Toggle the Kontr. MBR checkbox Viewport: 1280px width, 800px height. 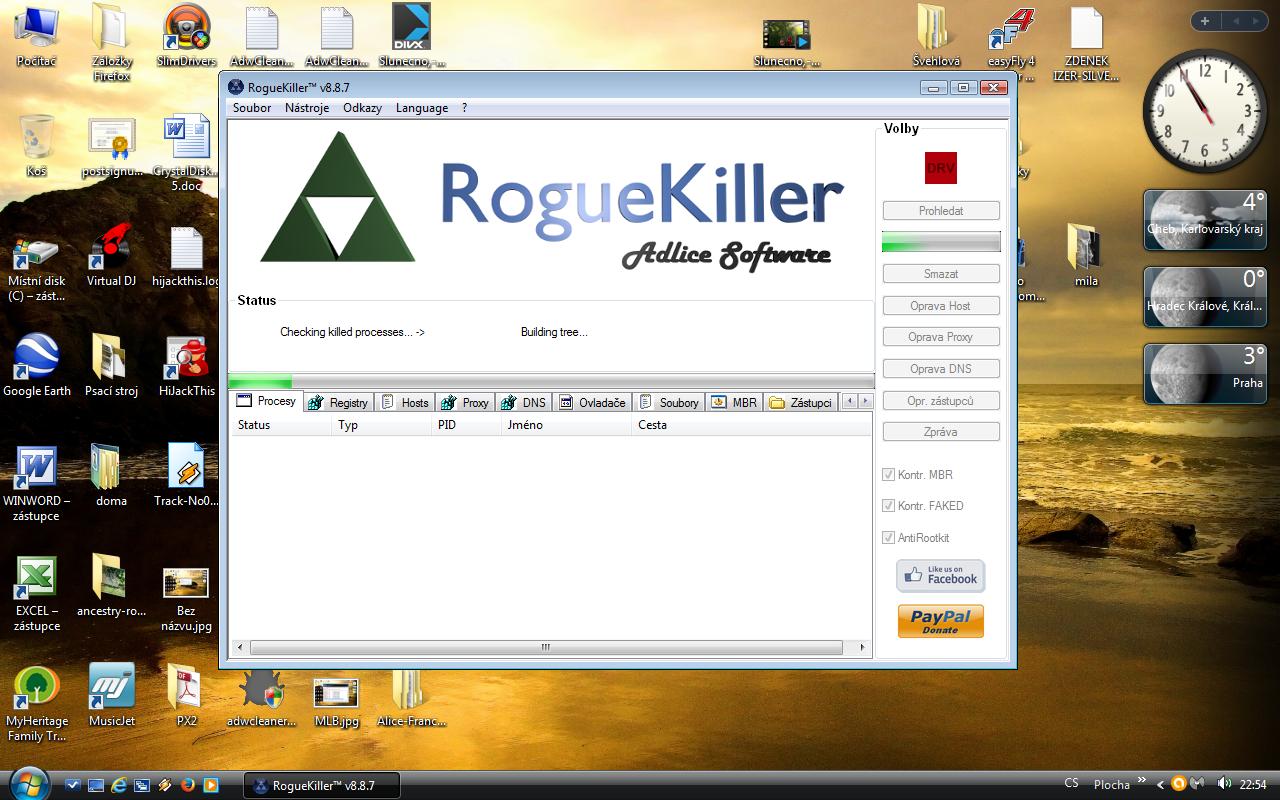coord(888,475)
